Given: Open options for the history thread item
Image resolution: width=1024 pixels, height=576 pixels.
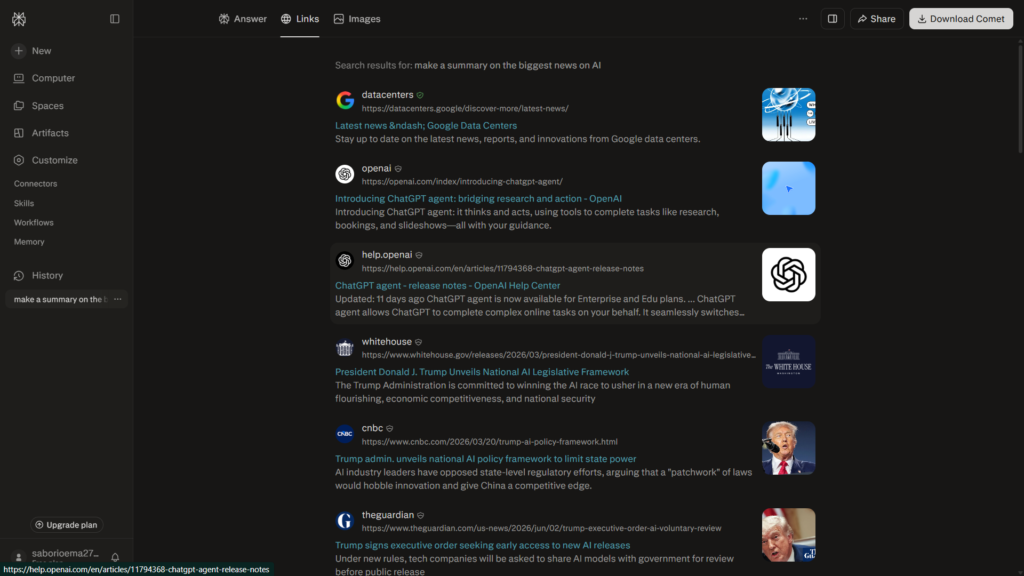Looking at the screenshot, I should pos(118,300).
